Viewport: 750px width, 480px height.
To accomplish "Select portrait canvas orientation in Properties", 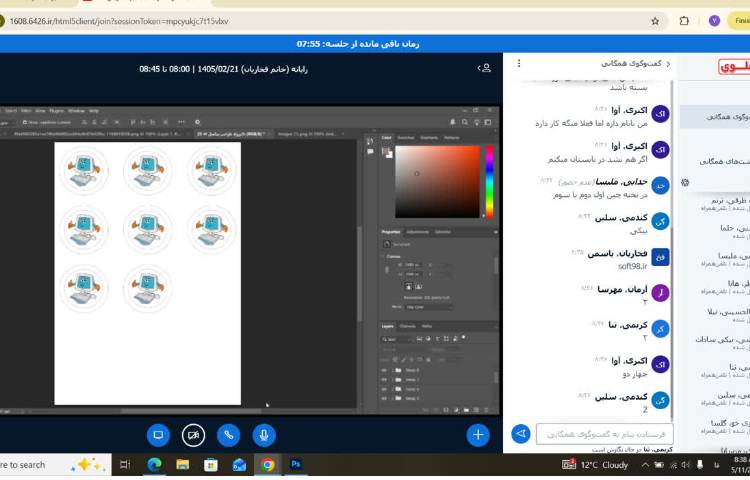I will click(408, 286).
